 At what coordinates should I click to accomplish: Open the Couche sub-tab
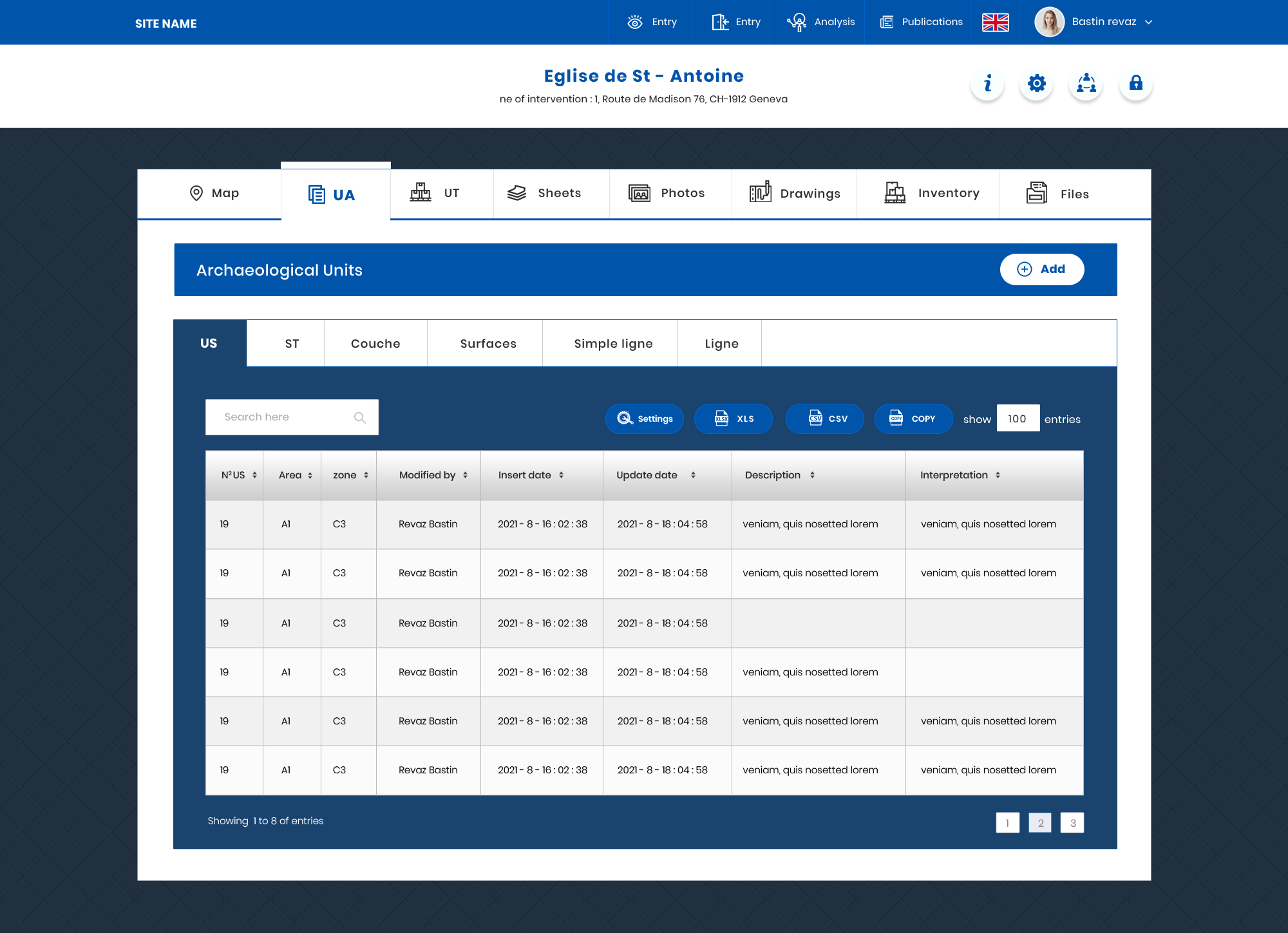coord(375,344)
